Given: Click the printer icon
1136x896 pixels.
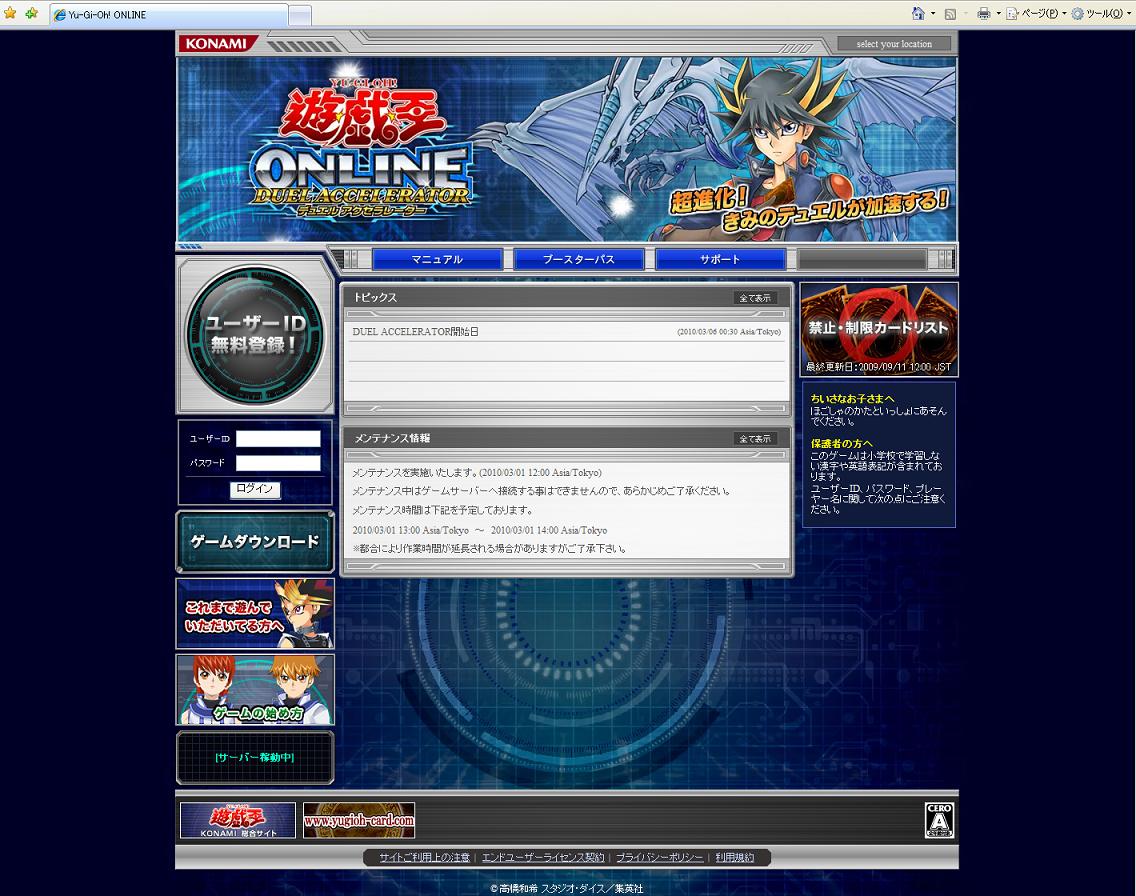Looking at the screenshot, I should 983,13.
